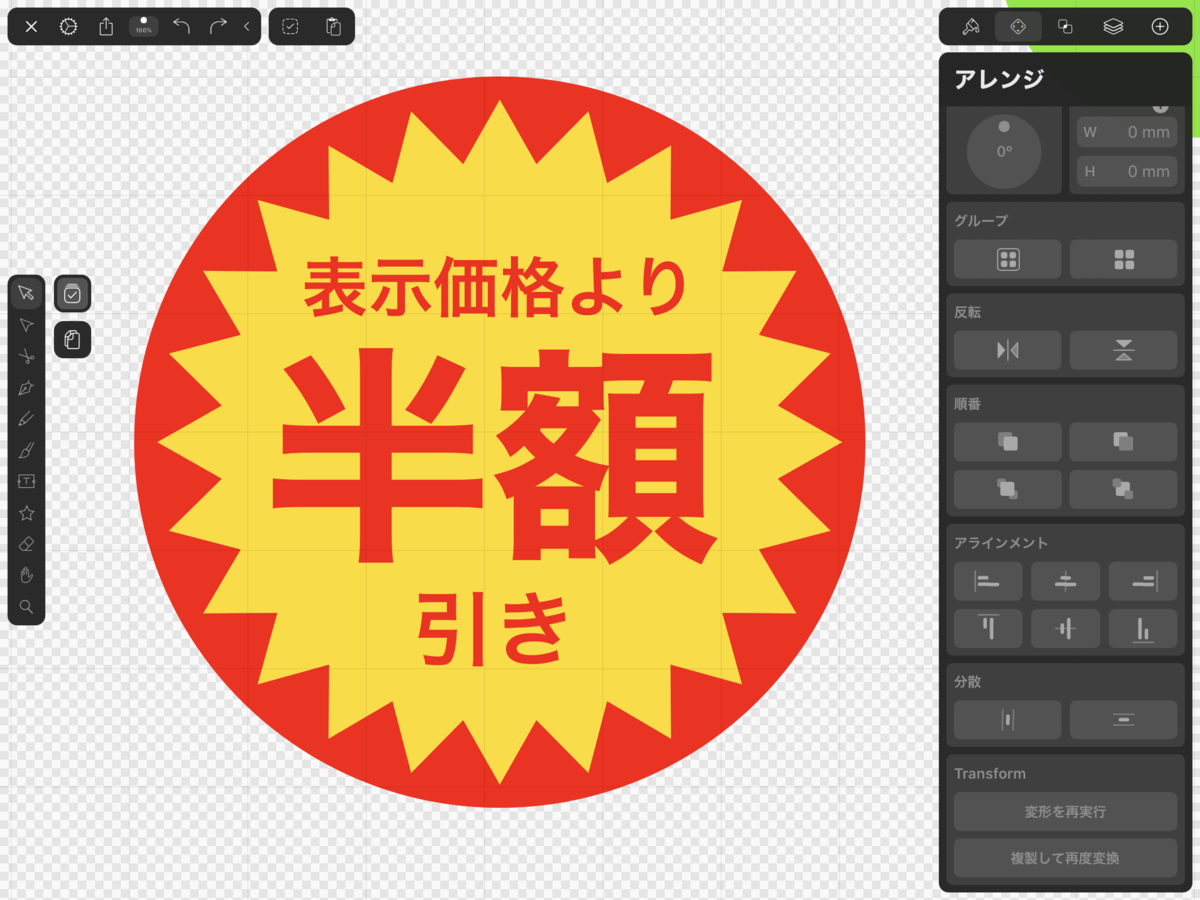Select the Text tool
The width and height of the screenshot is (1200, 900).
[x=27, y=481]
